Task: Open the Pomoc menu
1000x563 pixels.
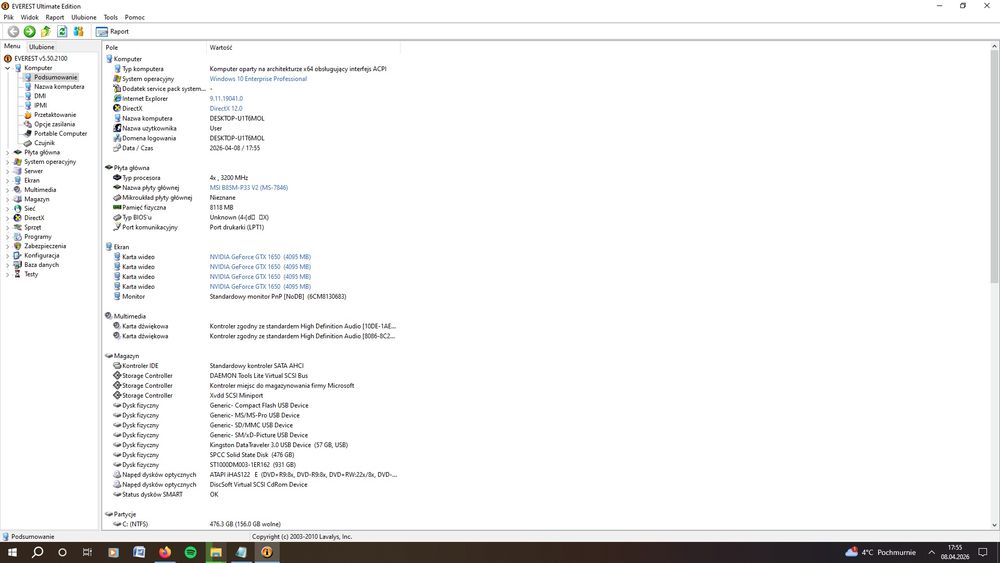Action: pyautogui.click(x=135, y=17)
